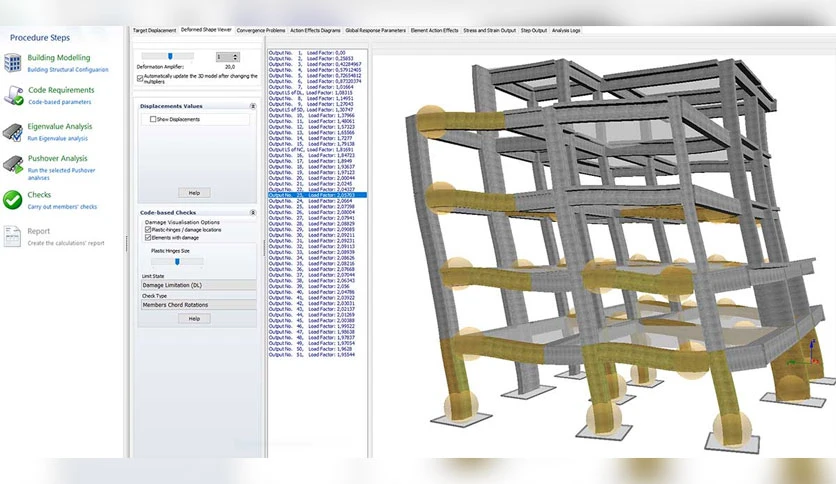
Task: Collapse Displacements Values panel chevron icon
Action: pos(253,106)
